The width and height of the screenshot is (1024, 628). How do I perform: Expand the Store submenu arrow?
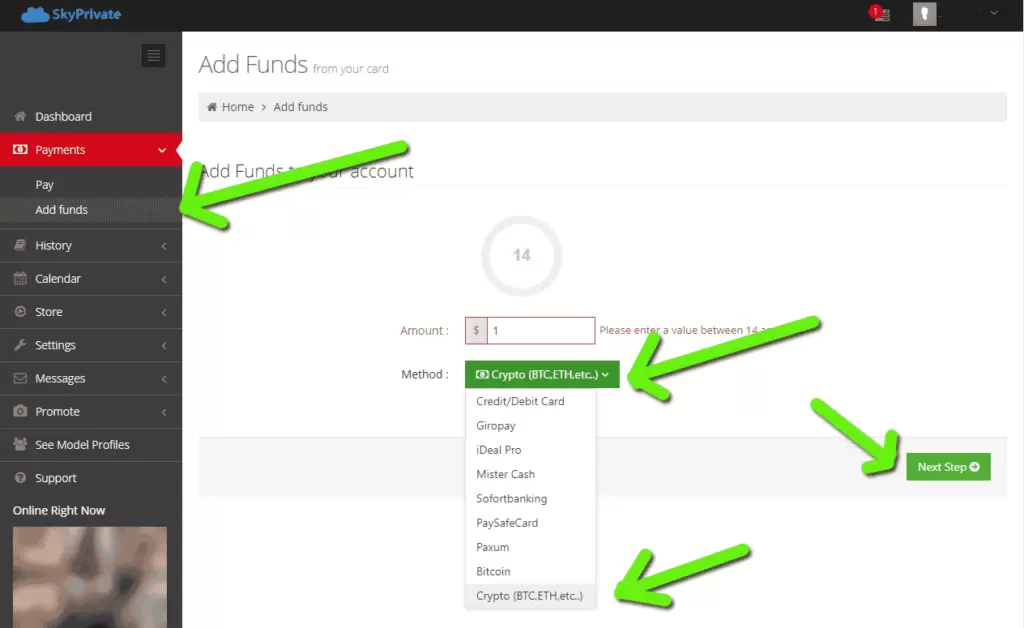[164, 313]
